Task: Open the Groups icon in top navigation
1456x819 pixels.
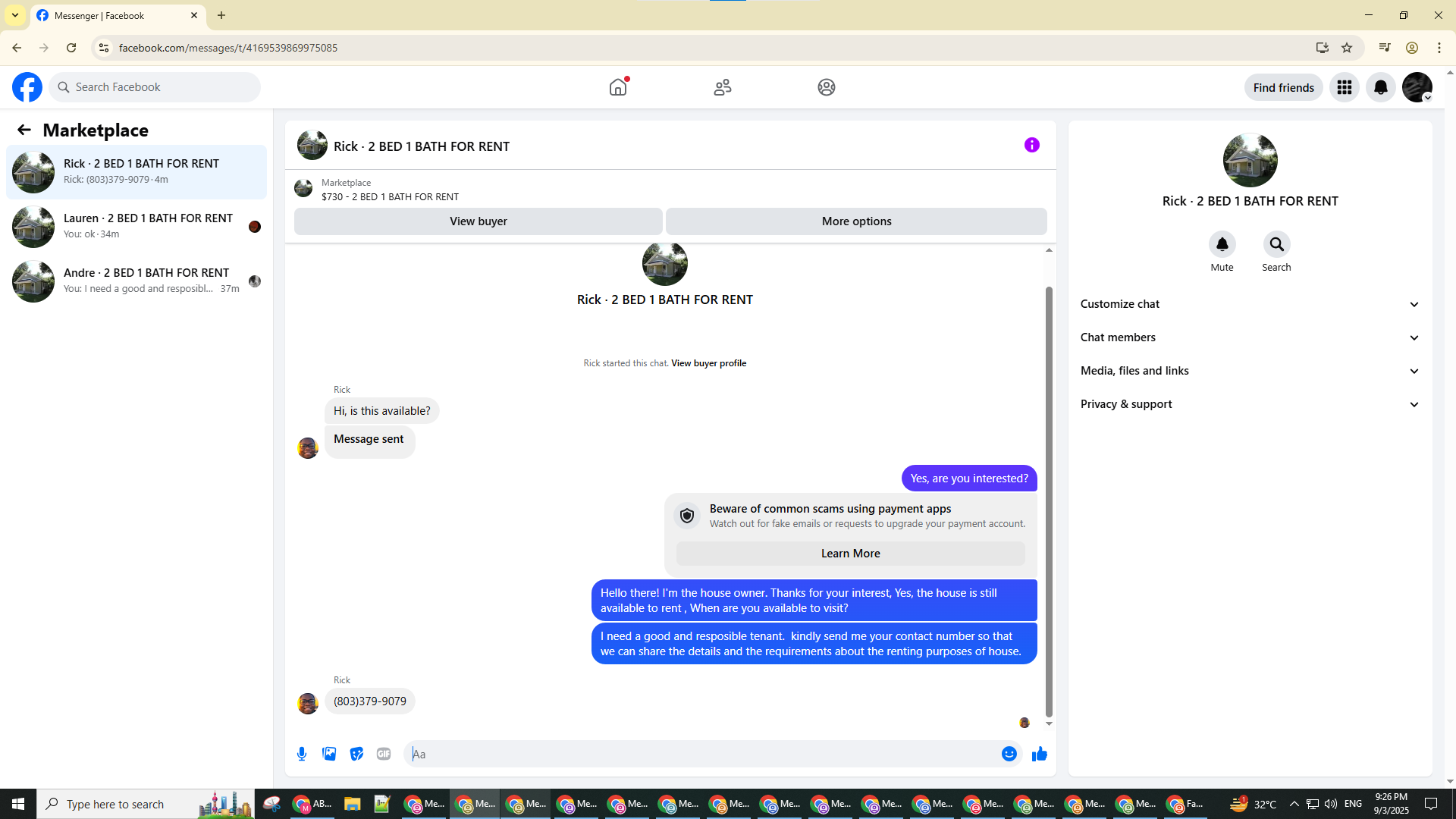Action: [827, 87]
